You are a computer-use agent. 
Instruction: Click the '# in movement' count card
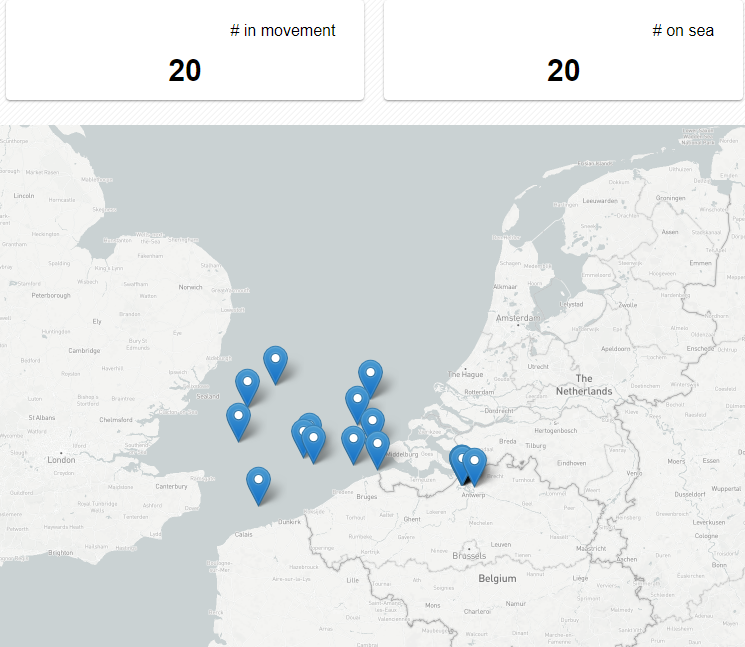184,50
